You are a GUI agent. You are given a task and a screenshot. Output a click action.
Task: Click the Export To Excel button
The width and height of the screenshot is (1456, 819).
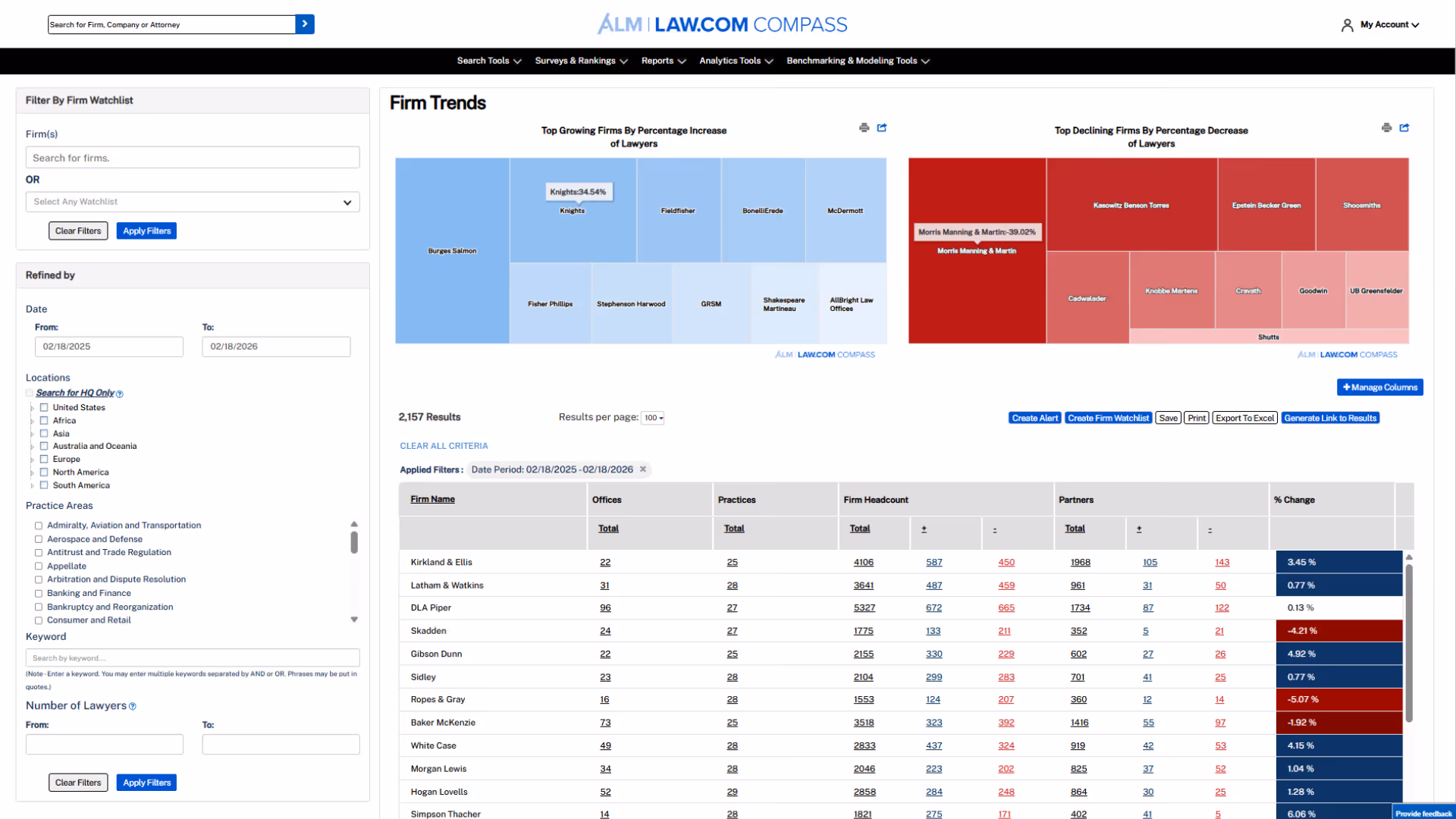click(1244, 418)
